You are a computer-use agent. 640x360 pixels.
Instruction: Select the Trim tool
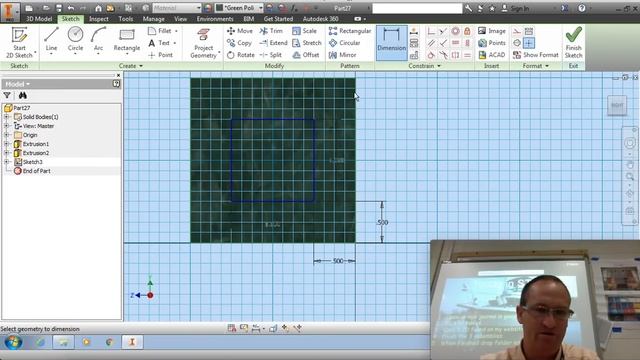271,31
